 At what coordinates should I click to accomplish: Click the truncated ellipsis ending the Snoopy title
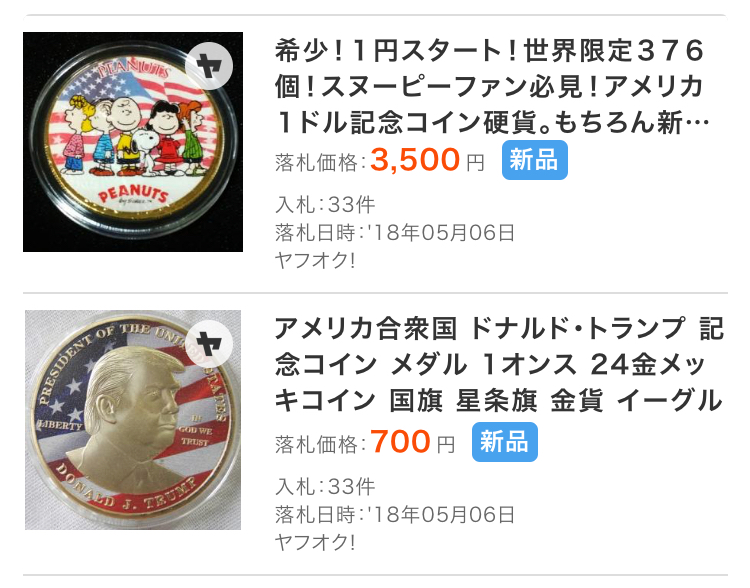point(697,124)
